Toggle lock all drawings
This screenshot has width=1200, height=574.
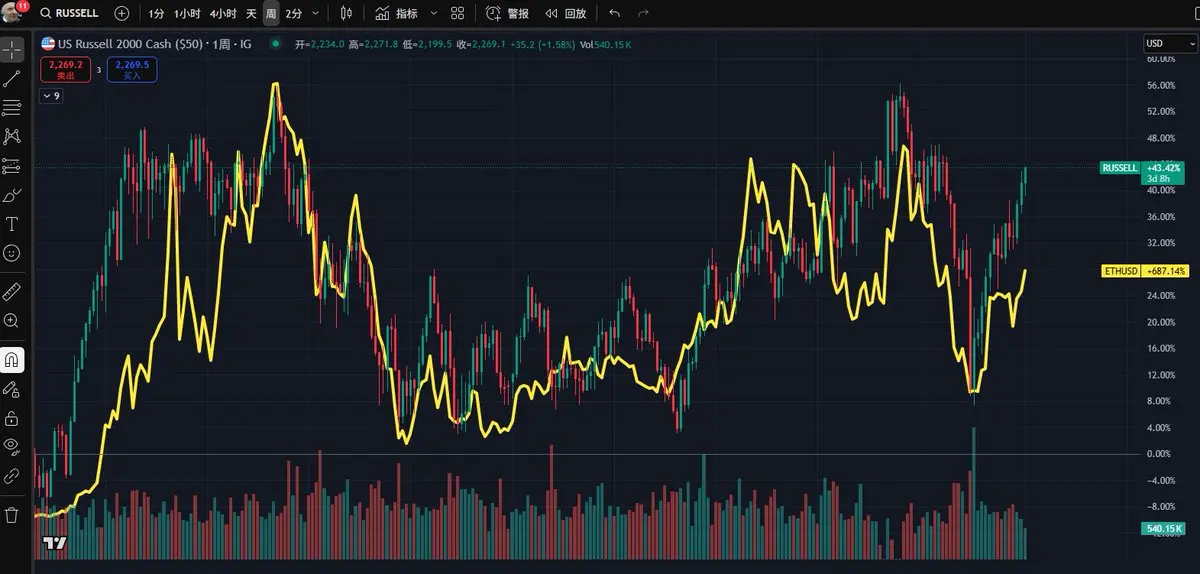coord(12,417)
